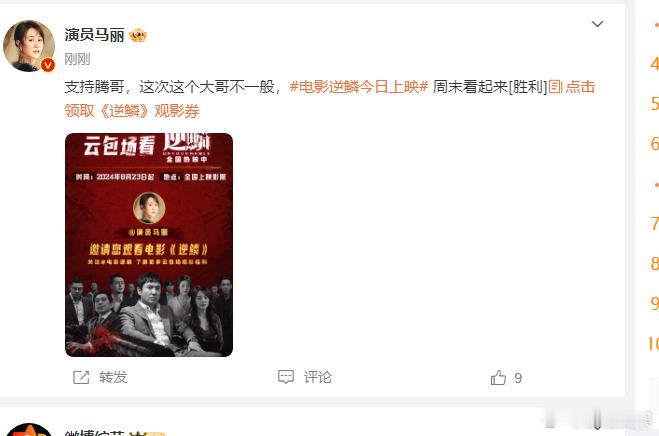This screenshot has height=436, width=659.
Task: Click the 转发 share arrow icon
Action: click(81, 377)
